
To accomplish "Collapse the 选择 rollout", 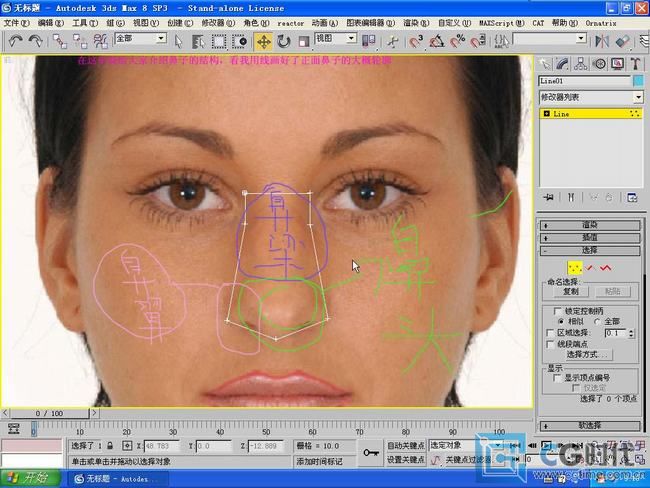I will coord(590,250).
